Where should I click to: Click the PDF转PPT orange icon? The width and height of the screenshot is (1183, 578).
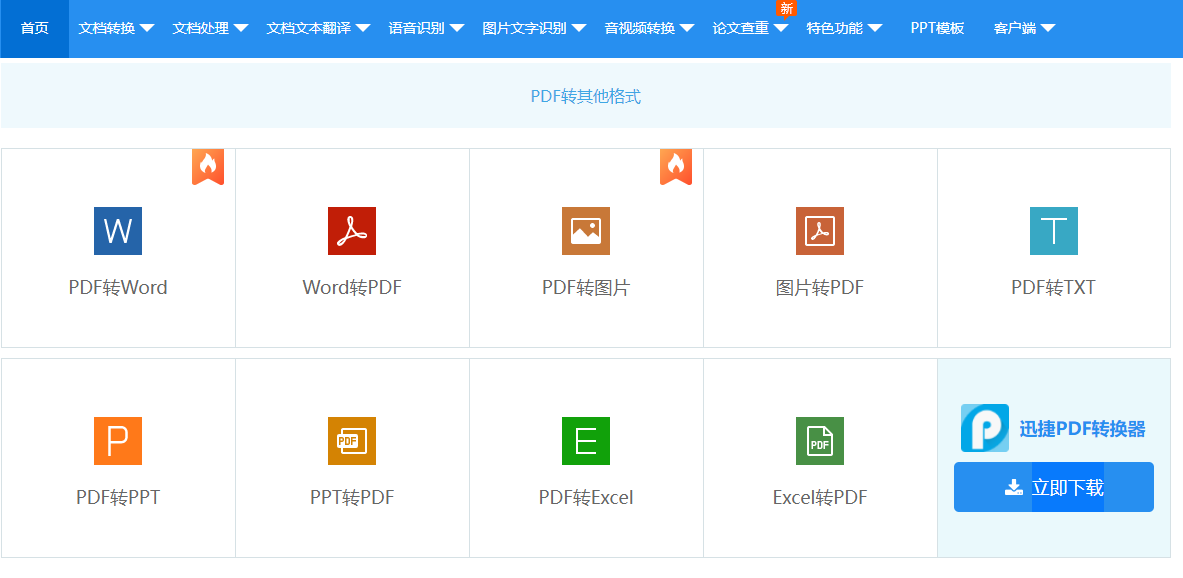click(117, 441)
